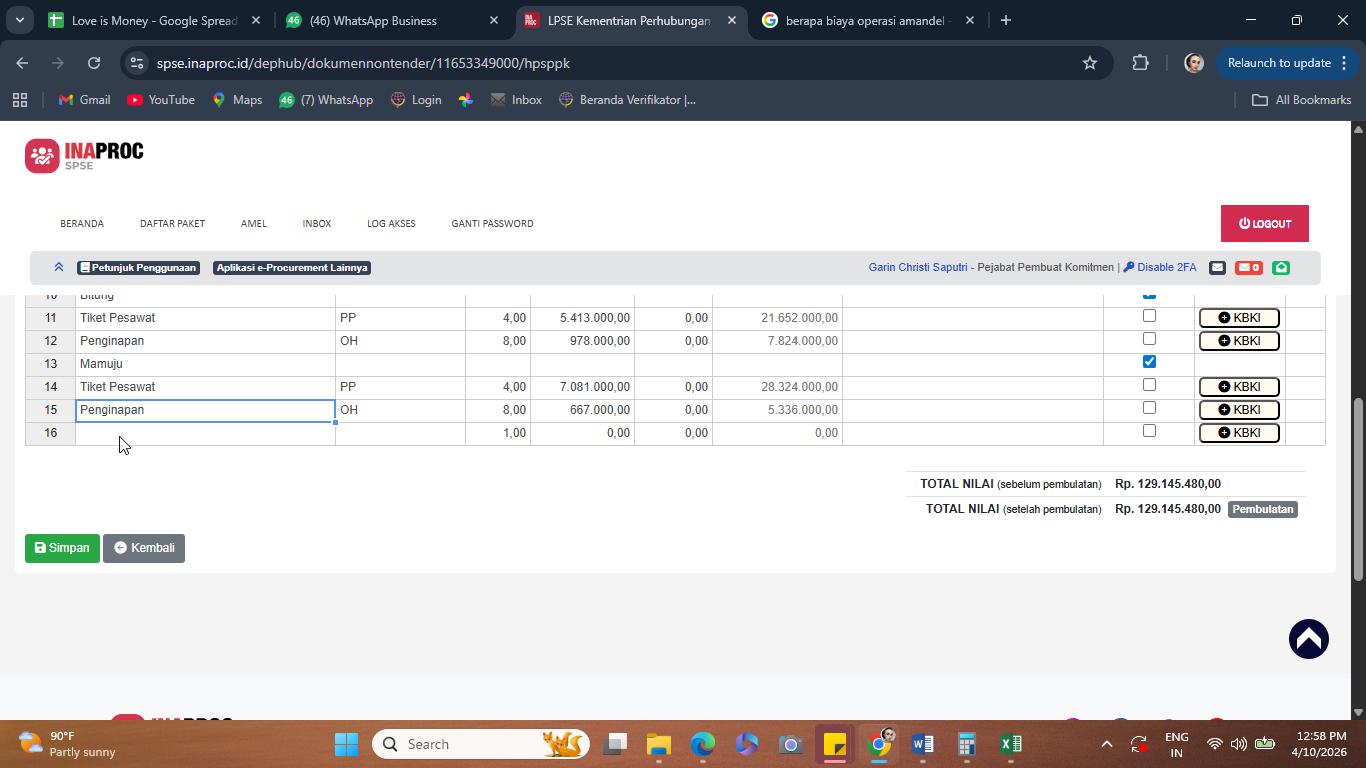1366x768 pixels.
Task: Open red unread messages badge showing 0
Action: [x=1249, y=268]
